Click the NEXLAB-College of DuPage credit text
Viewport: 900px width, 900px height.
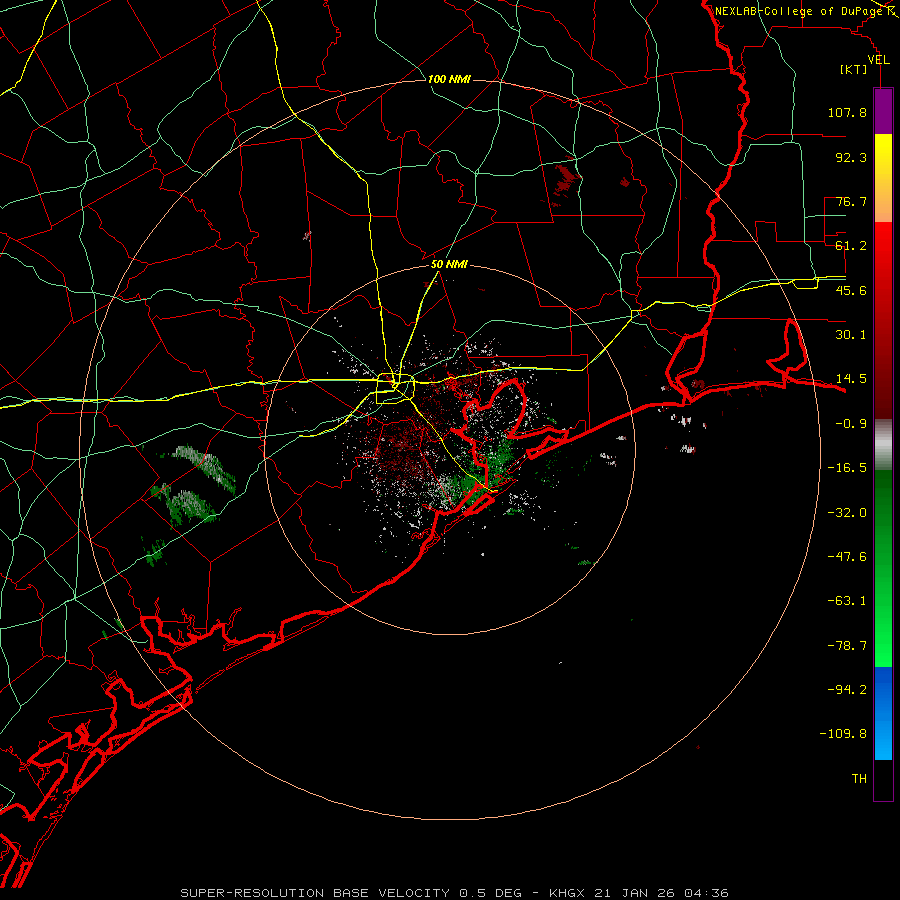click(x=798, y=11)
